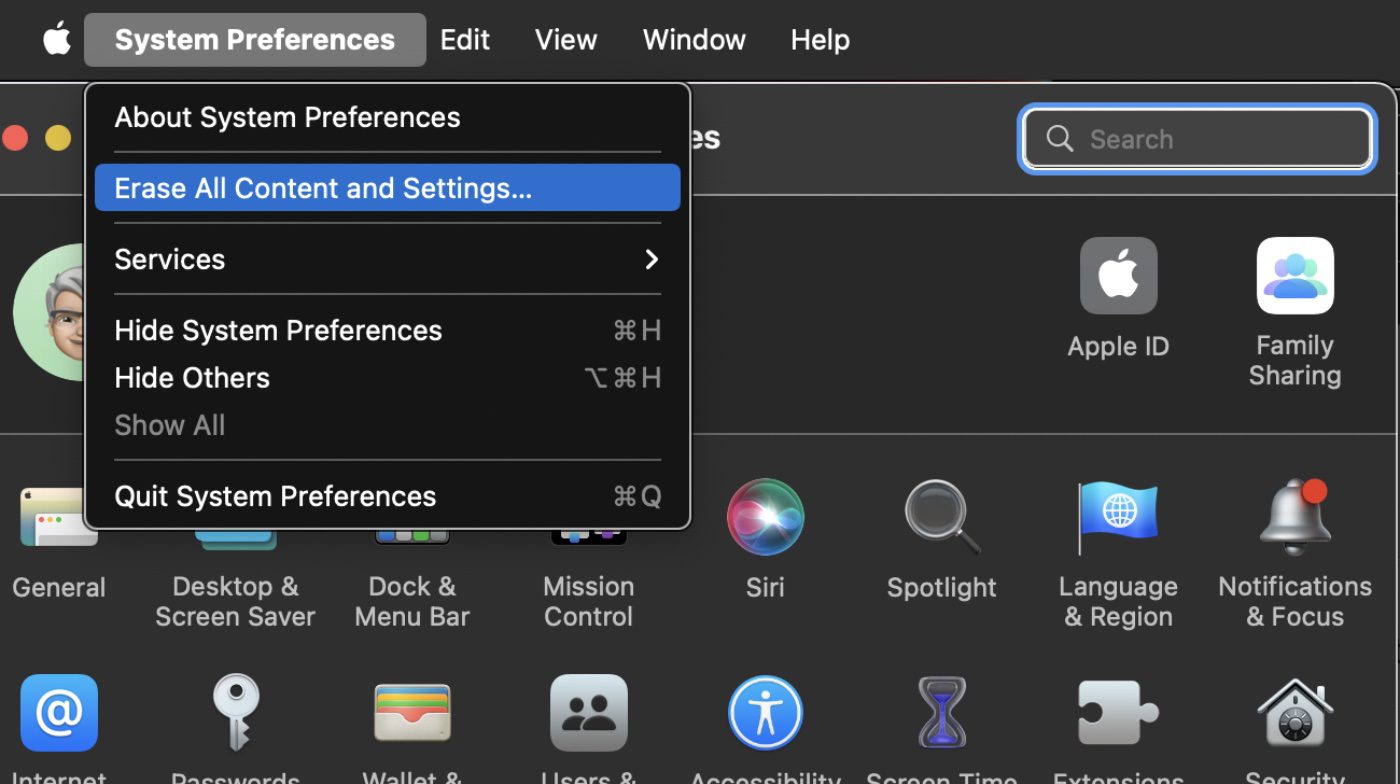
Task: Open Extensions puzzle piece icon
Action: point(1117,713)
